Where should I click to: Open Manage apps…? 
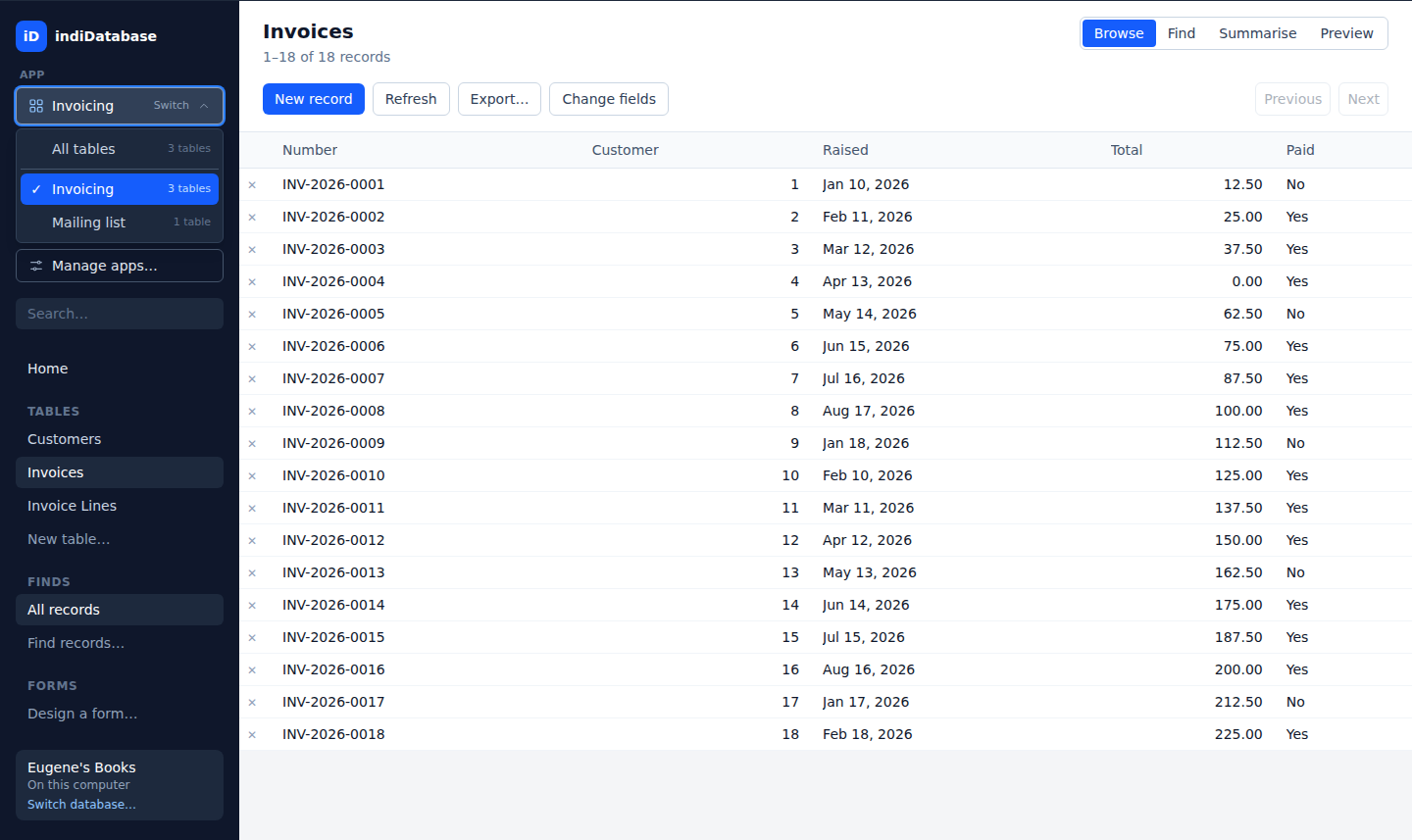(120, 266)
